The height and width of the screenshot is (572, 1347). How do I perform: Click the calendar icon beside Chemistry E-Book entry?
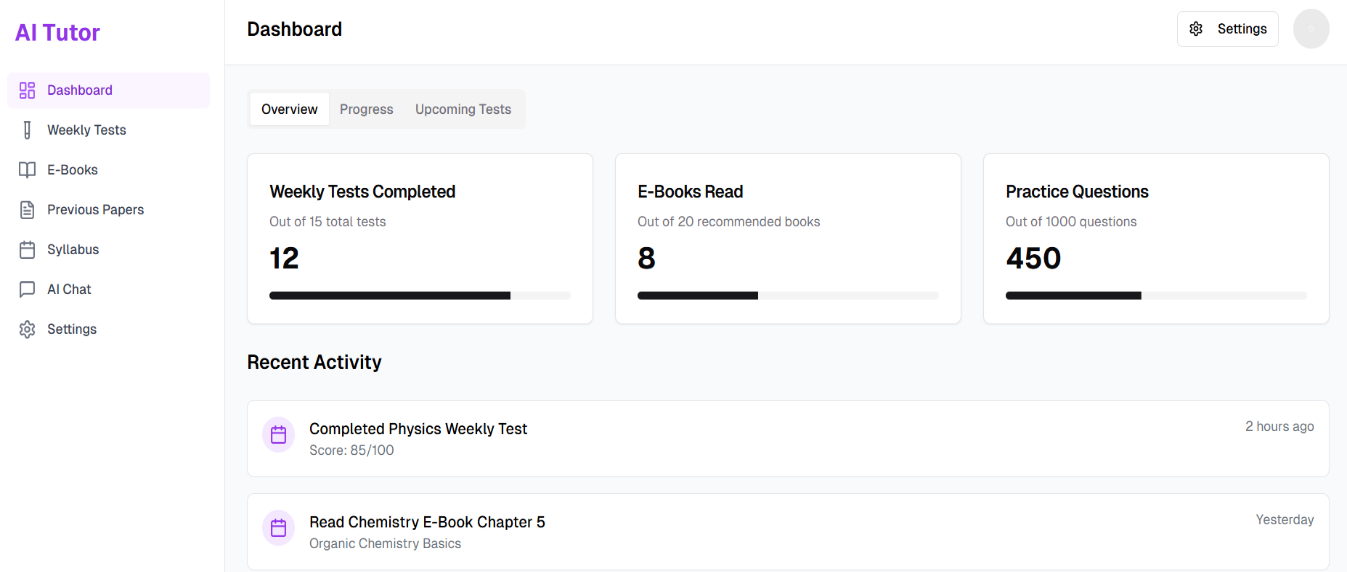point(279,527)
